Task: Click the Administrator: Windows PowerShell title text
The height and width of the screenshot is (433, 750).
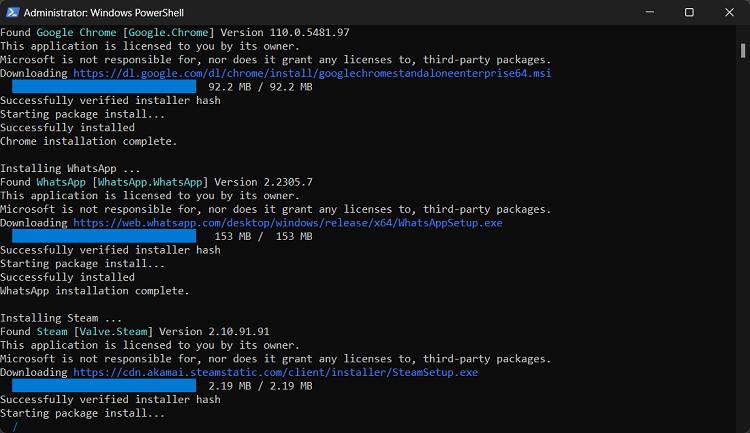Action: 104,13
